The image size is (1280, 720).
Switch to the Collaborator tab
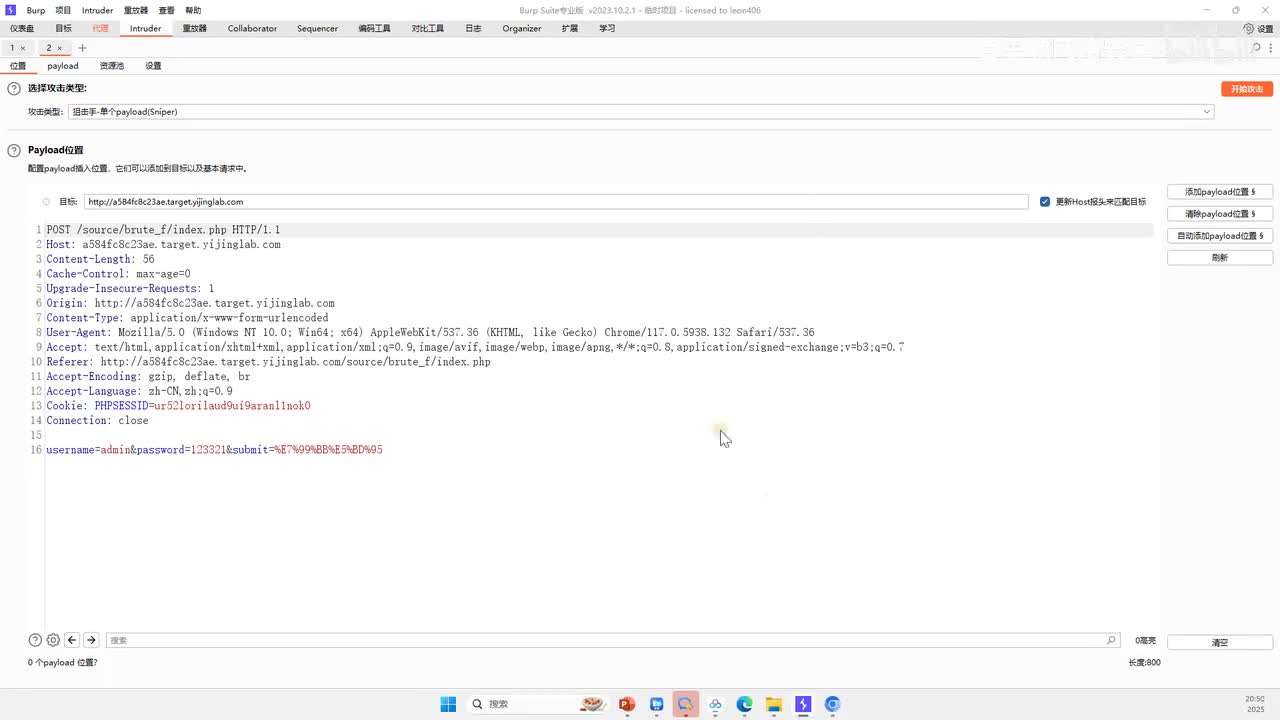[252, 29]
